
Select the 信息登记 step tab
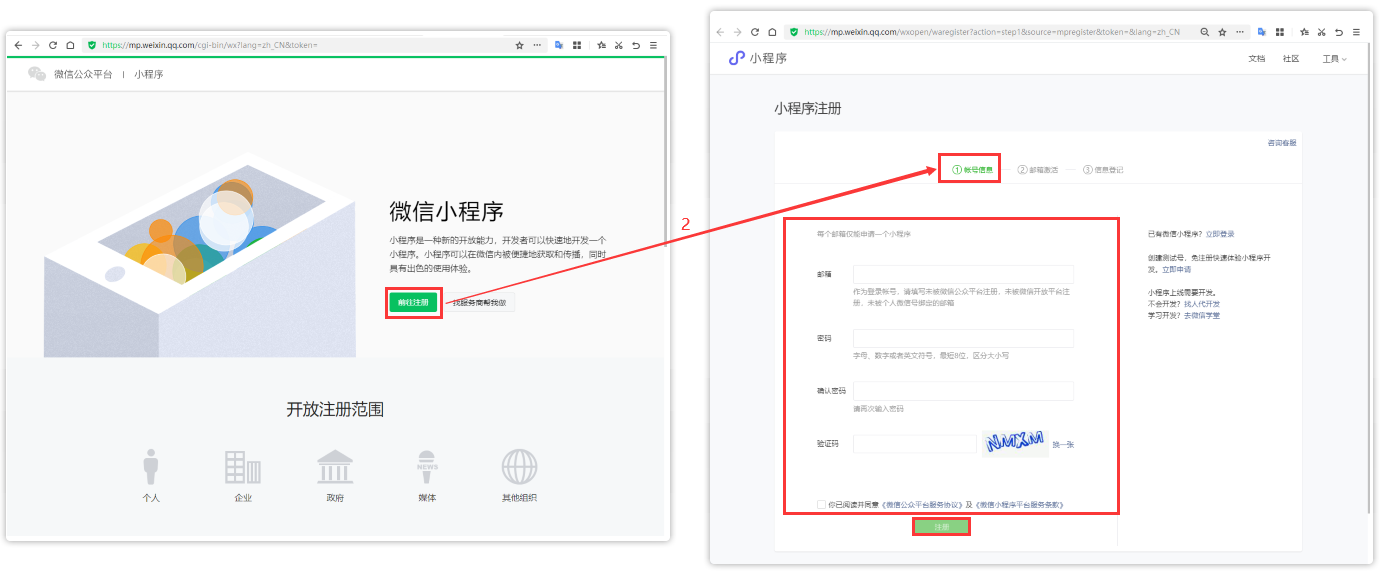pyautogui.click(x=1103, y=170)
